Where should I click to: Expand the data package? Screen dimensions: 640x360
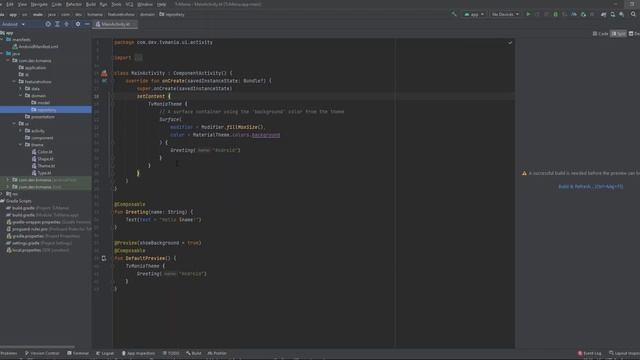pyautogui.click(x=21, y=89)
